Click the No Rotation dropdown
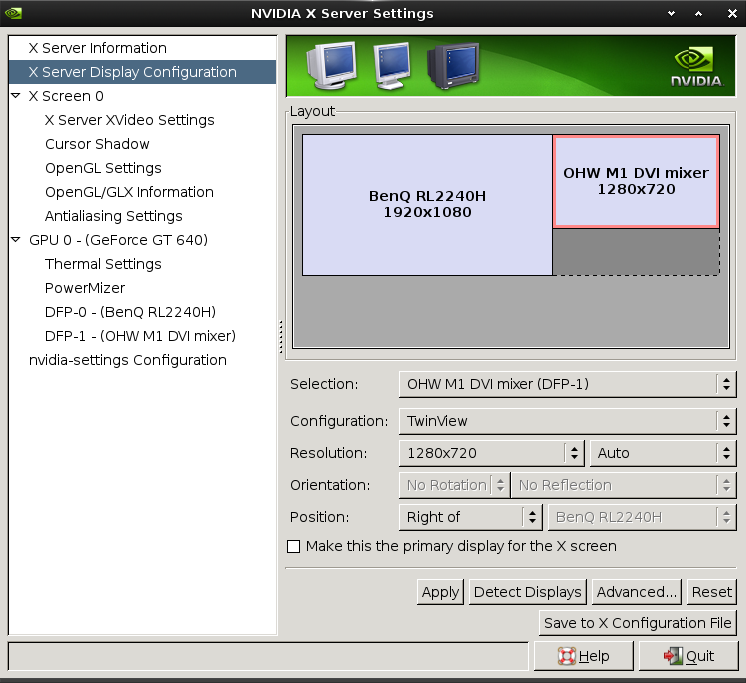 [454, 485]
